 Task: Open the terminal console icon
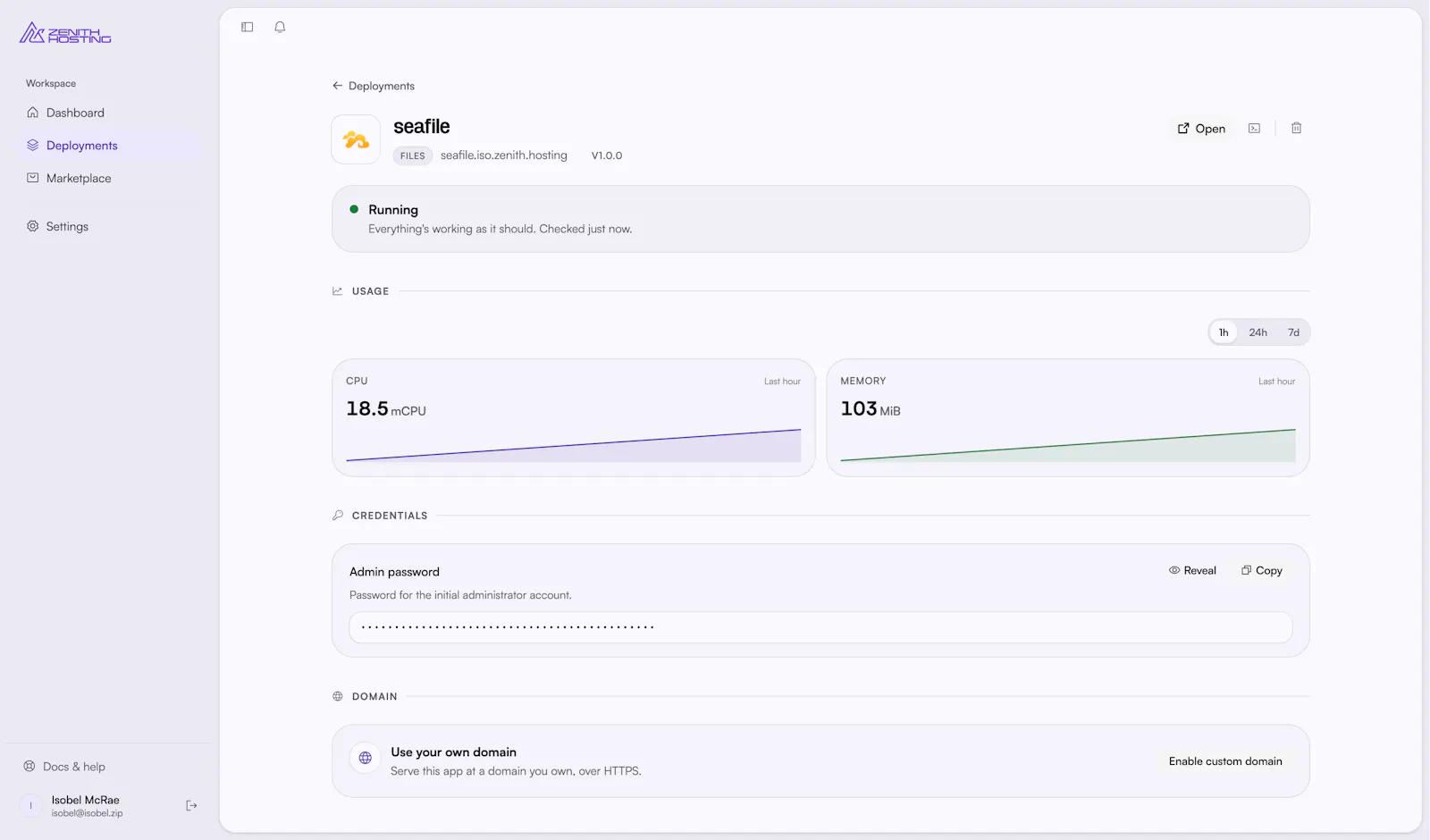point(1255,129)
